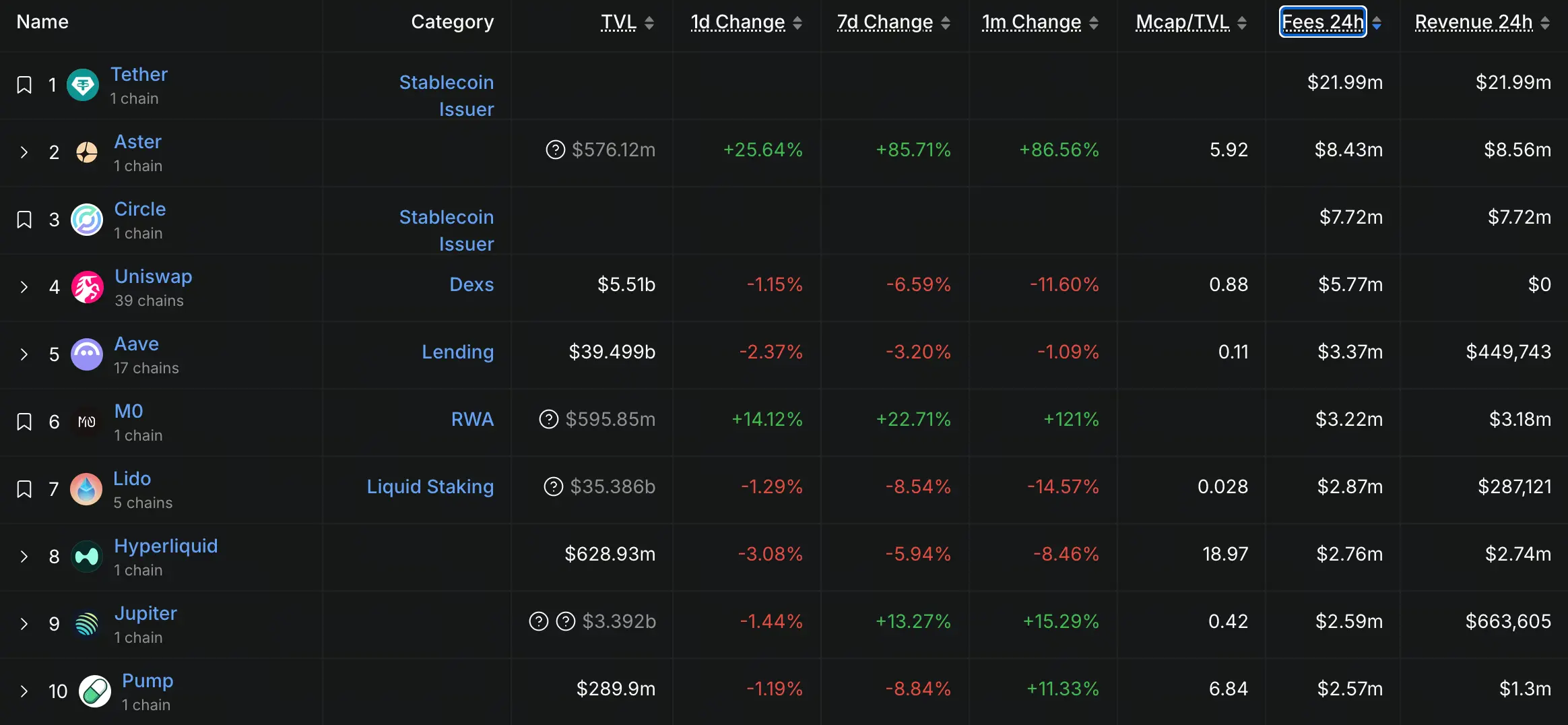Open the Circle protocol link

click(140, 209)
